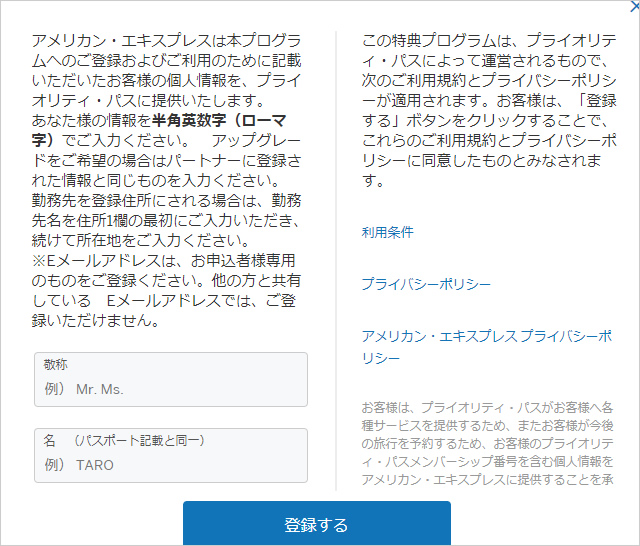This screenshot has width=640, height=546.
Task: Open the プライバシーポリシー link
Action: coord(426,284)
